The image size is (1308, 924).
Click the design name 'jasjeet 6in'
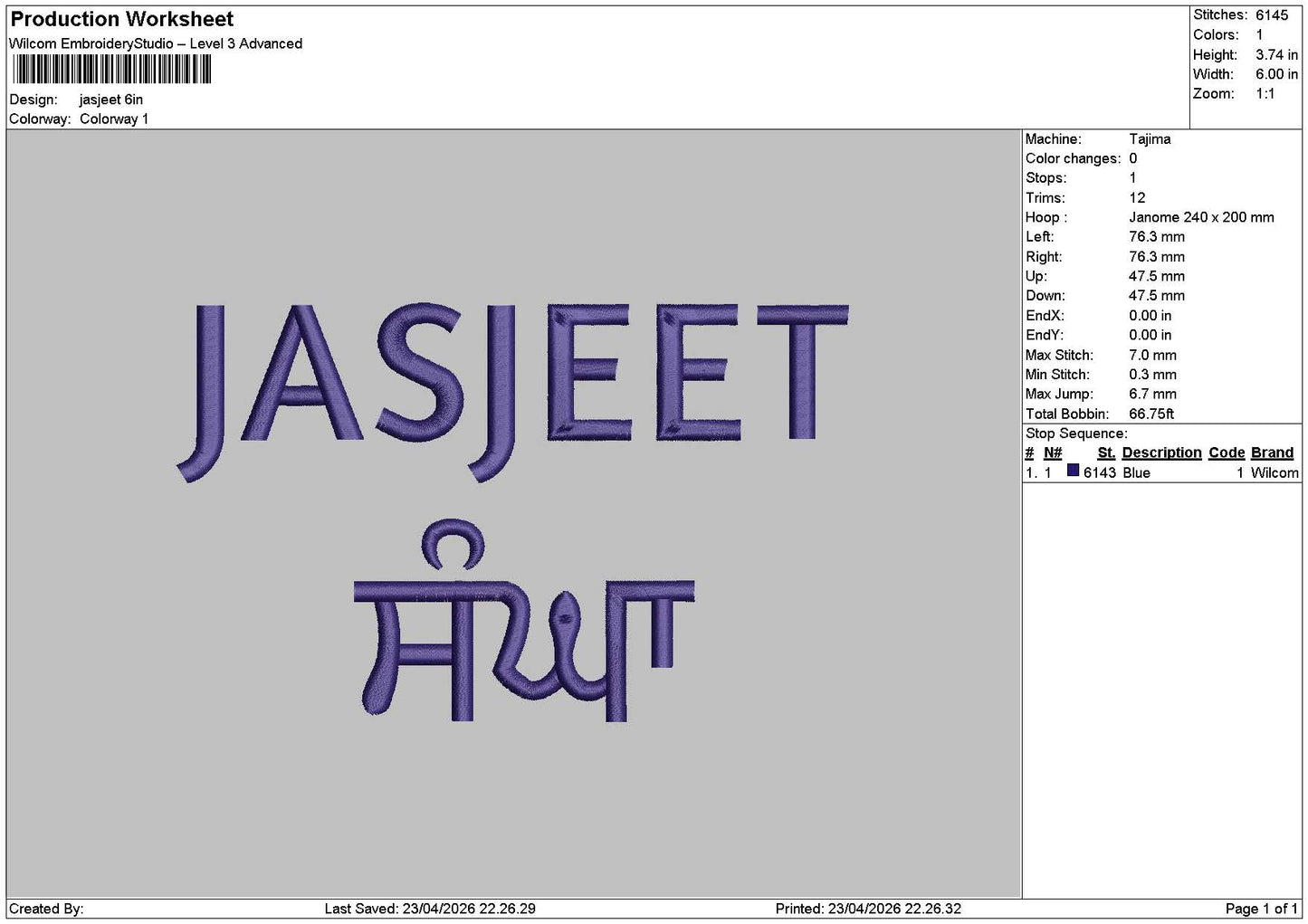[111, 100]
